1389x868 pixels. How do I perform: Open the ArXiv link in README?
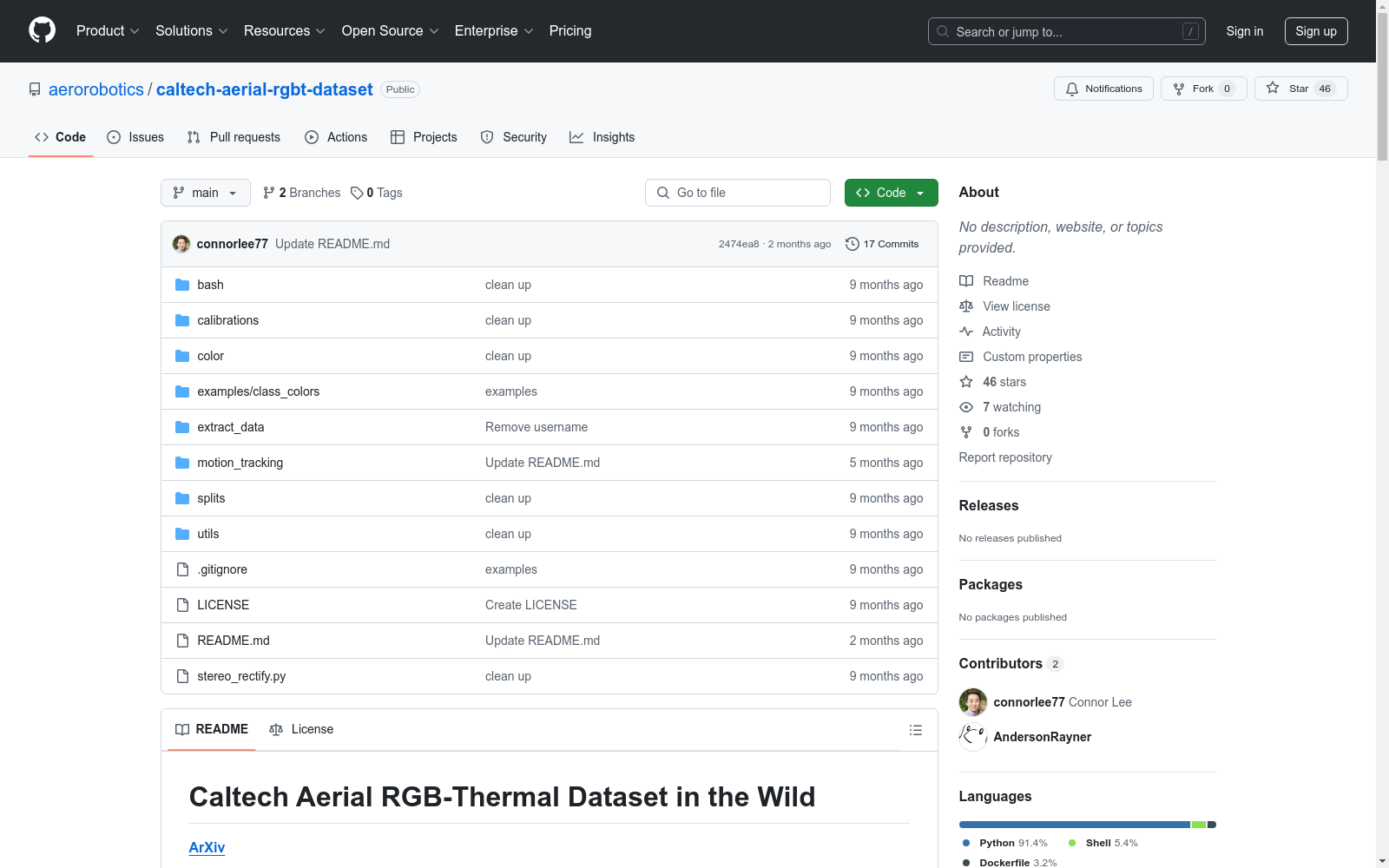[207, 847]
